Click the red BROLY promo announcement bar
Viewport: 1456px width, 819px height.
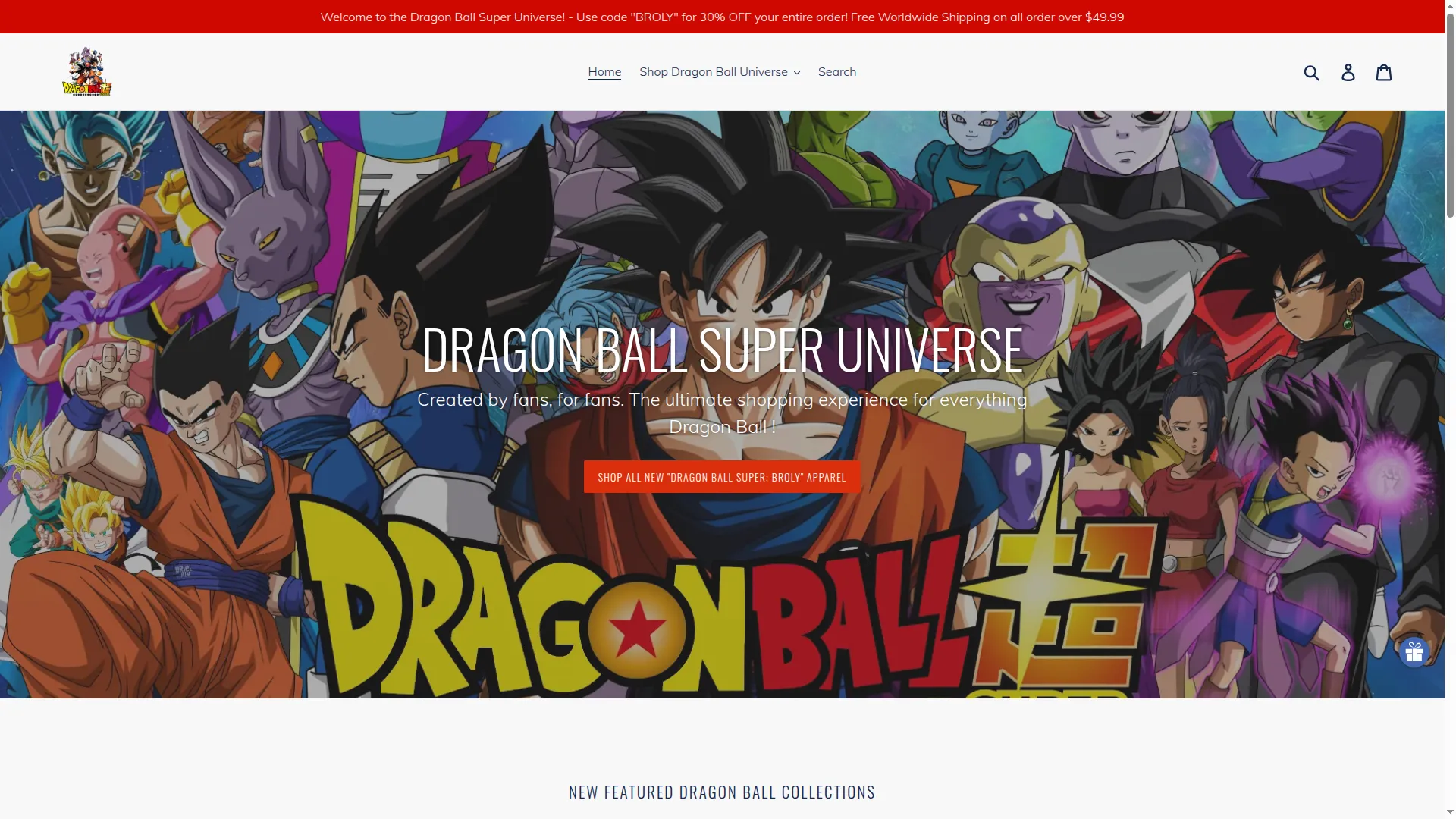pyautogui.click(x=722, y=17)
